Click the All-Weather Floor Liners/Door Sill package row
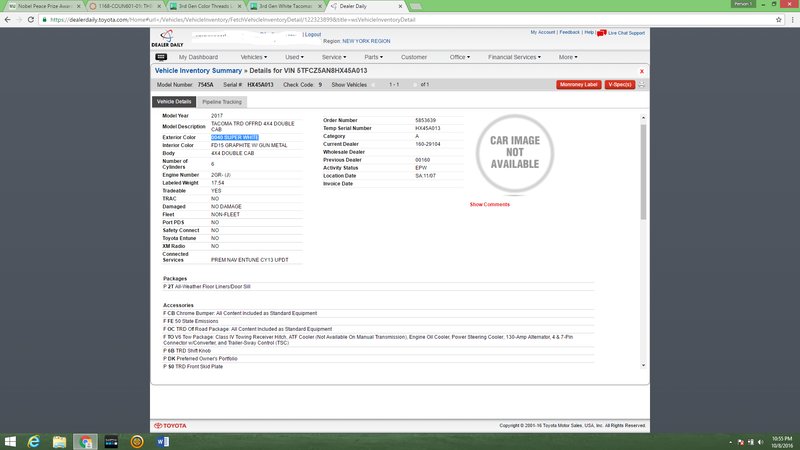 click(x=378, y=287)
